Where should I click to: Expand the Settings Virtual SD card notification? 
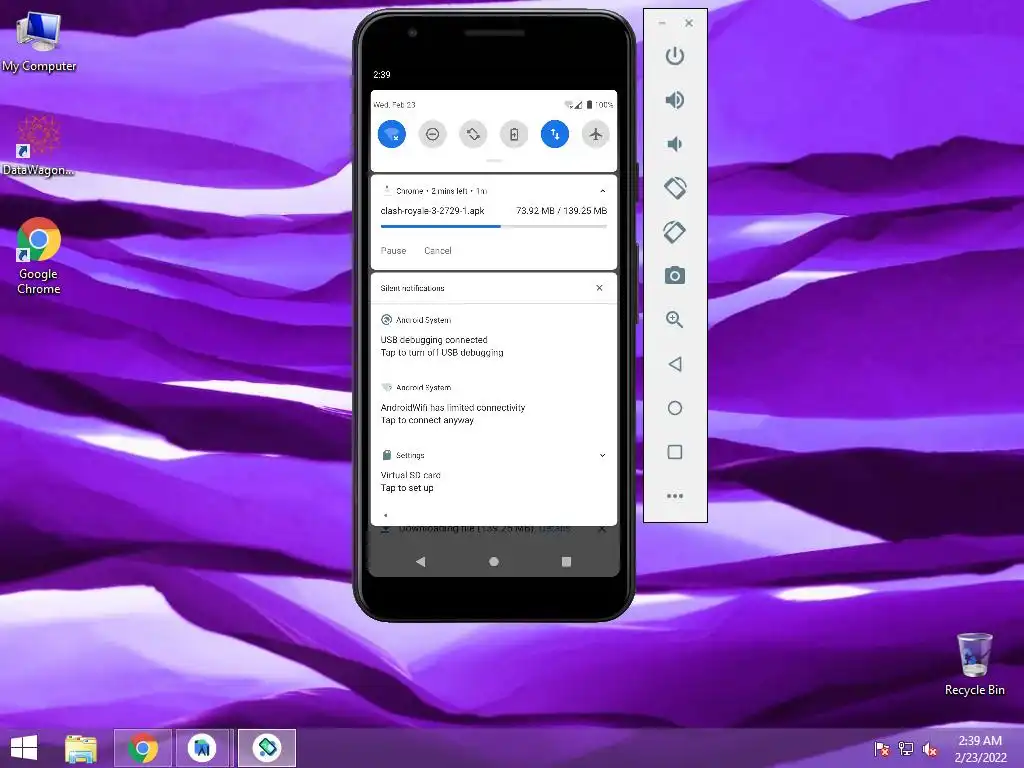602,455
